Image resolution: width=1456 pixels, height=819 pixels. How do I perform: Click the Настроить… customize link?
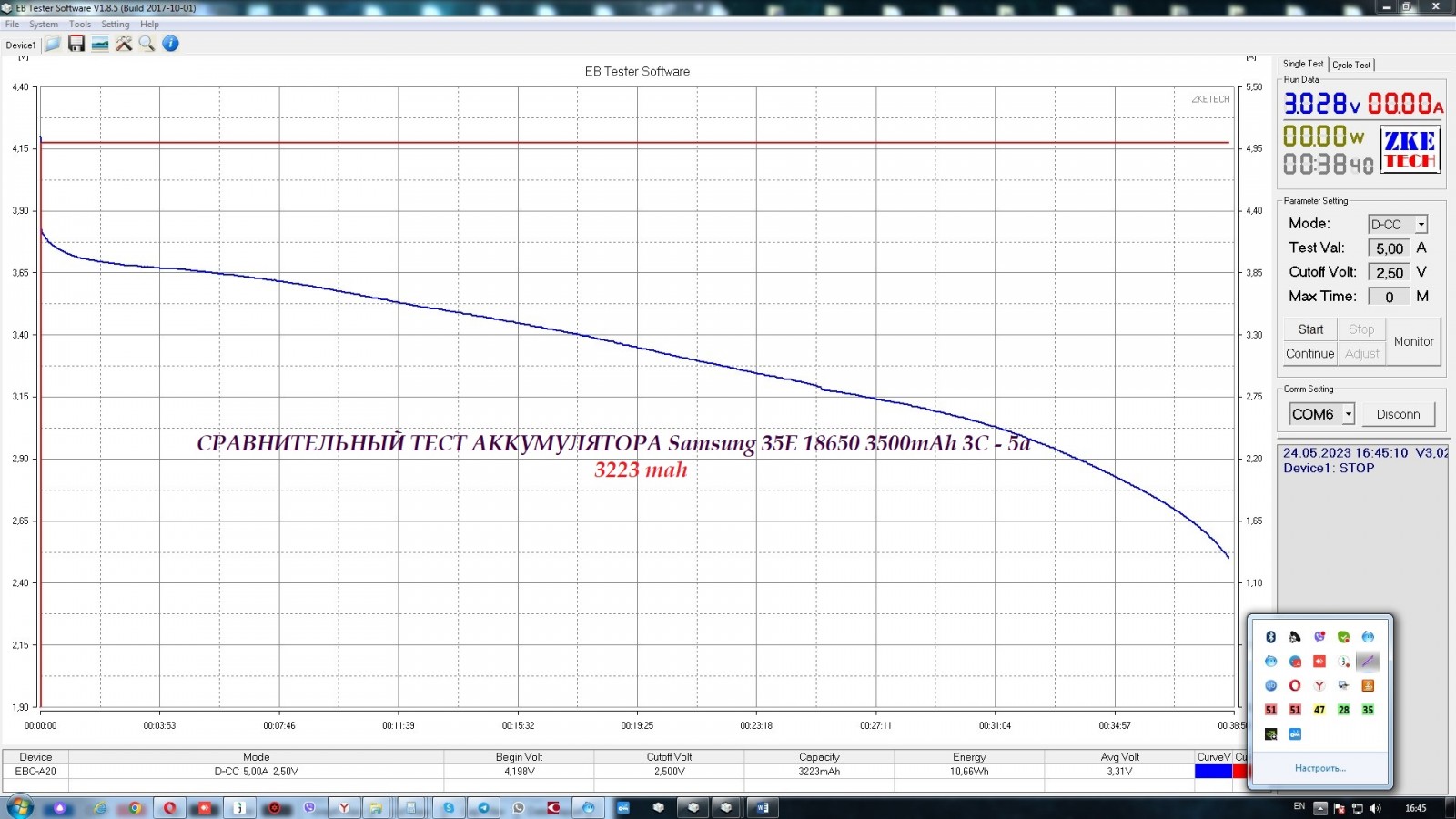(1319, 769)
